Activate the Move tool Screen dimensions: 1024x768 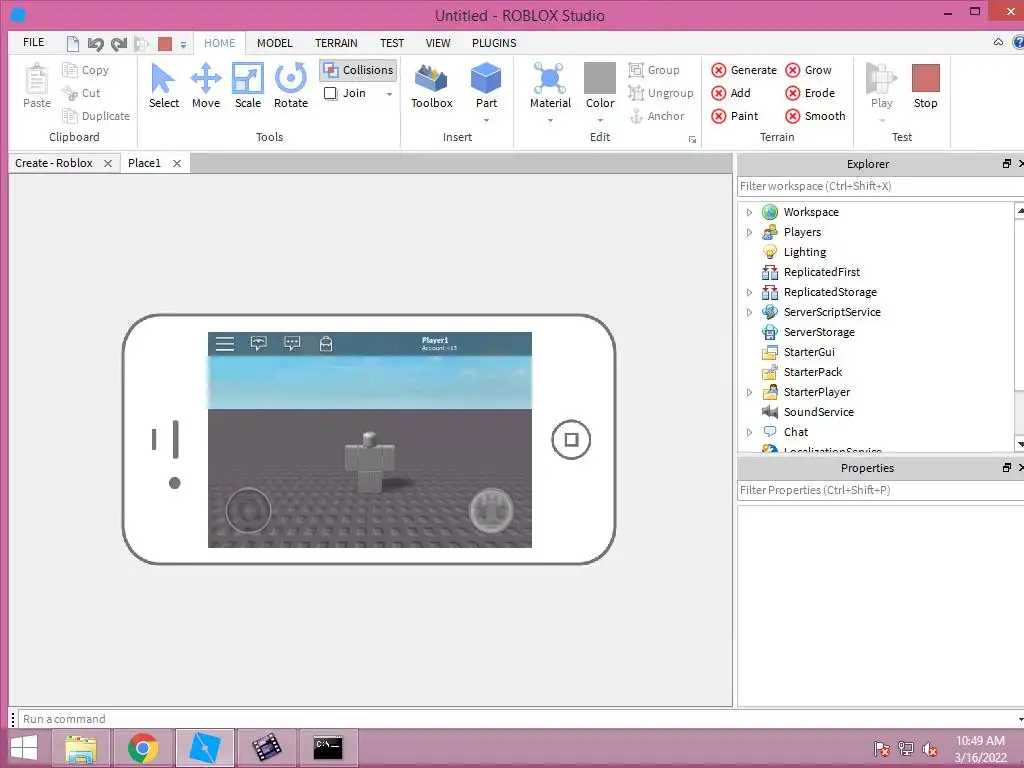pos(206,86)
